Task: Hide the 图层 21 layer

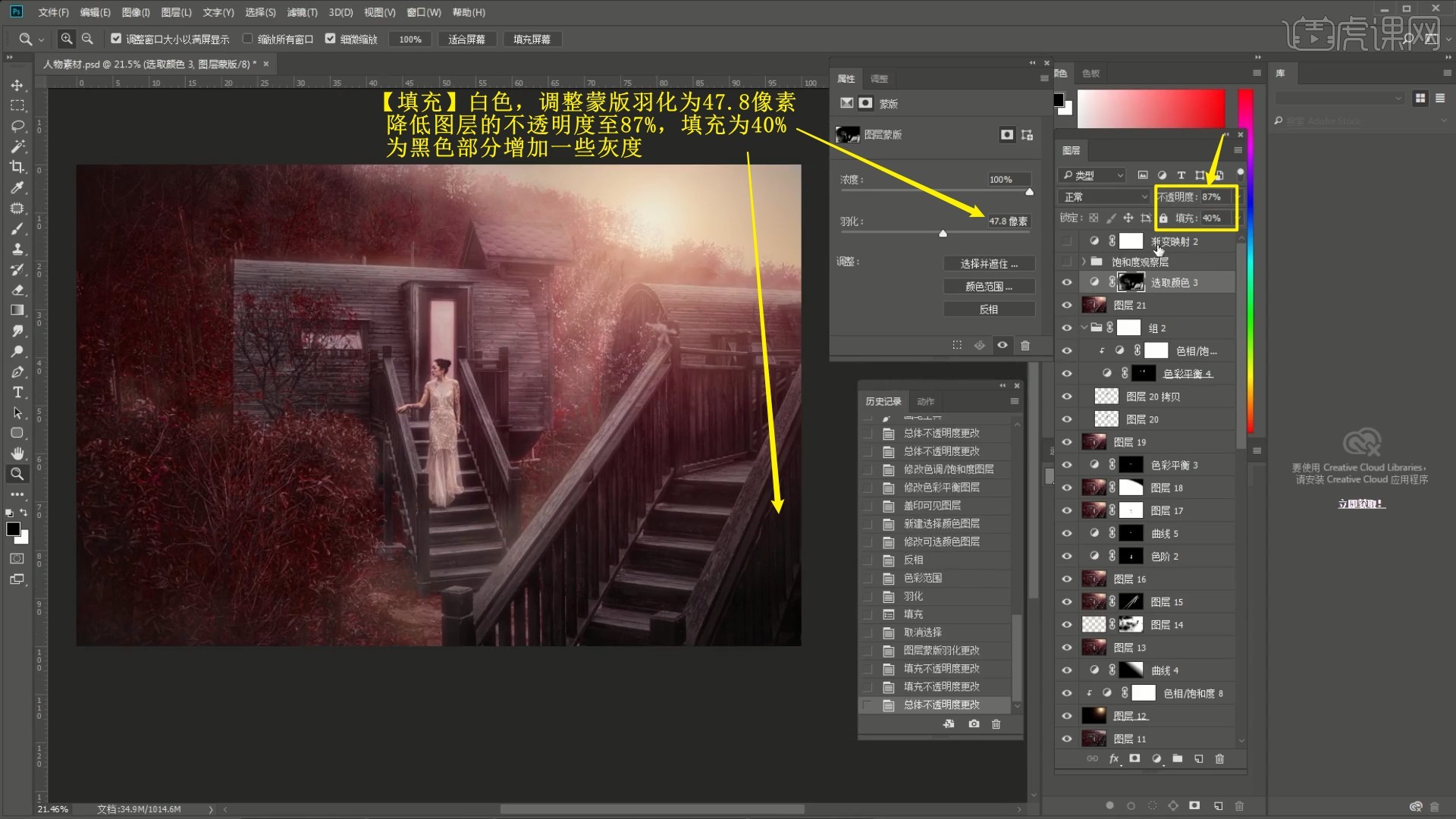Action: click(x=1067, y=305)
